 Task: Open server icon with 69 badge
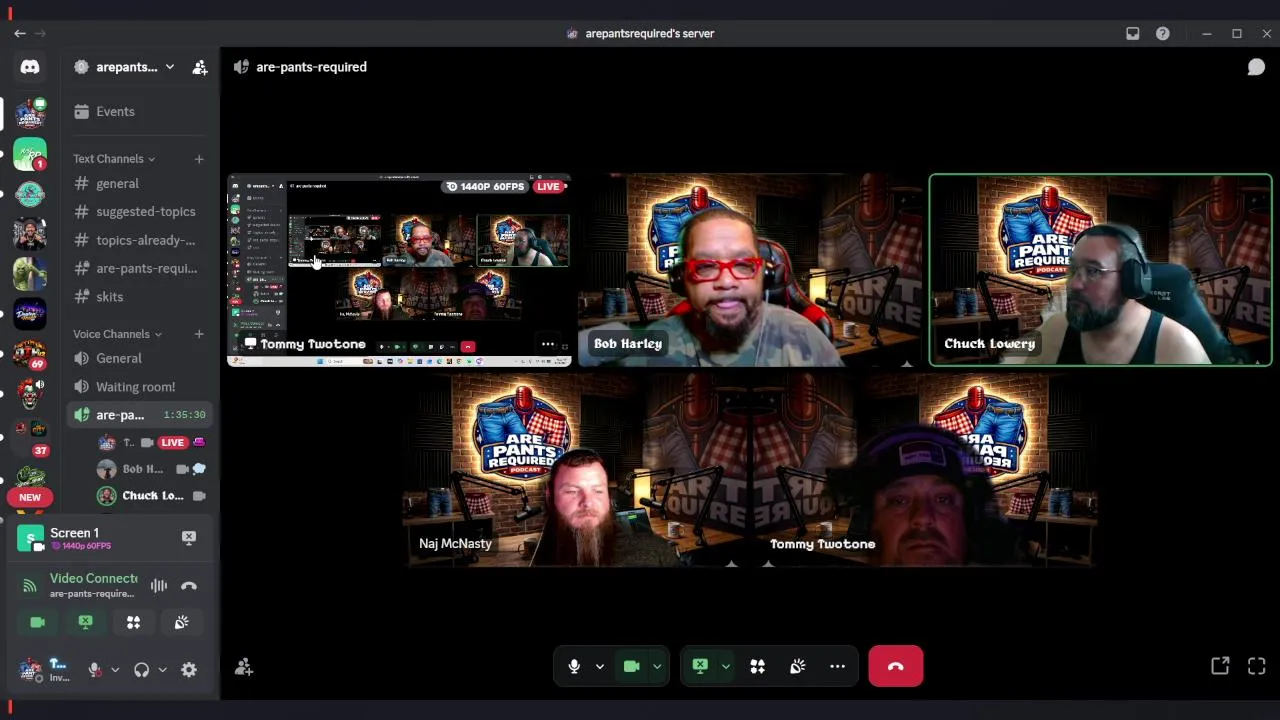[x=30, y=353]
